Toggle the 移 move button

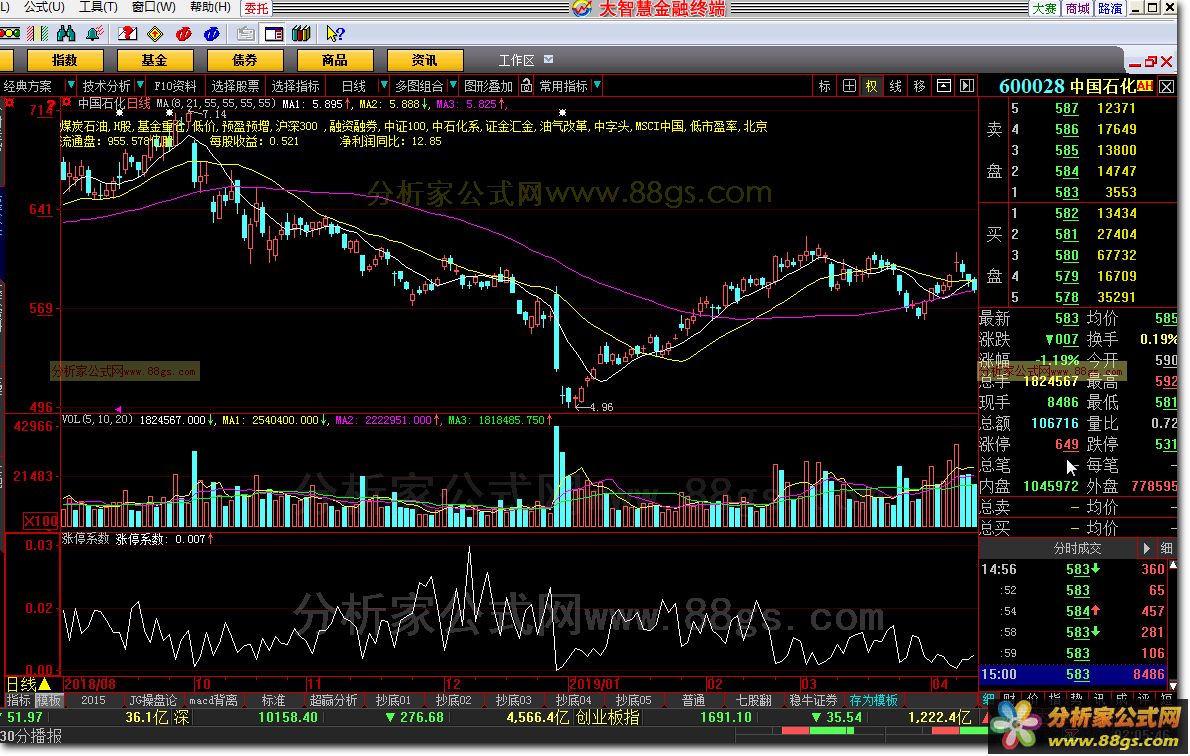[919, 86]
